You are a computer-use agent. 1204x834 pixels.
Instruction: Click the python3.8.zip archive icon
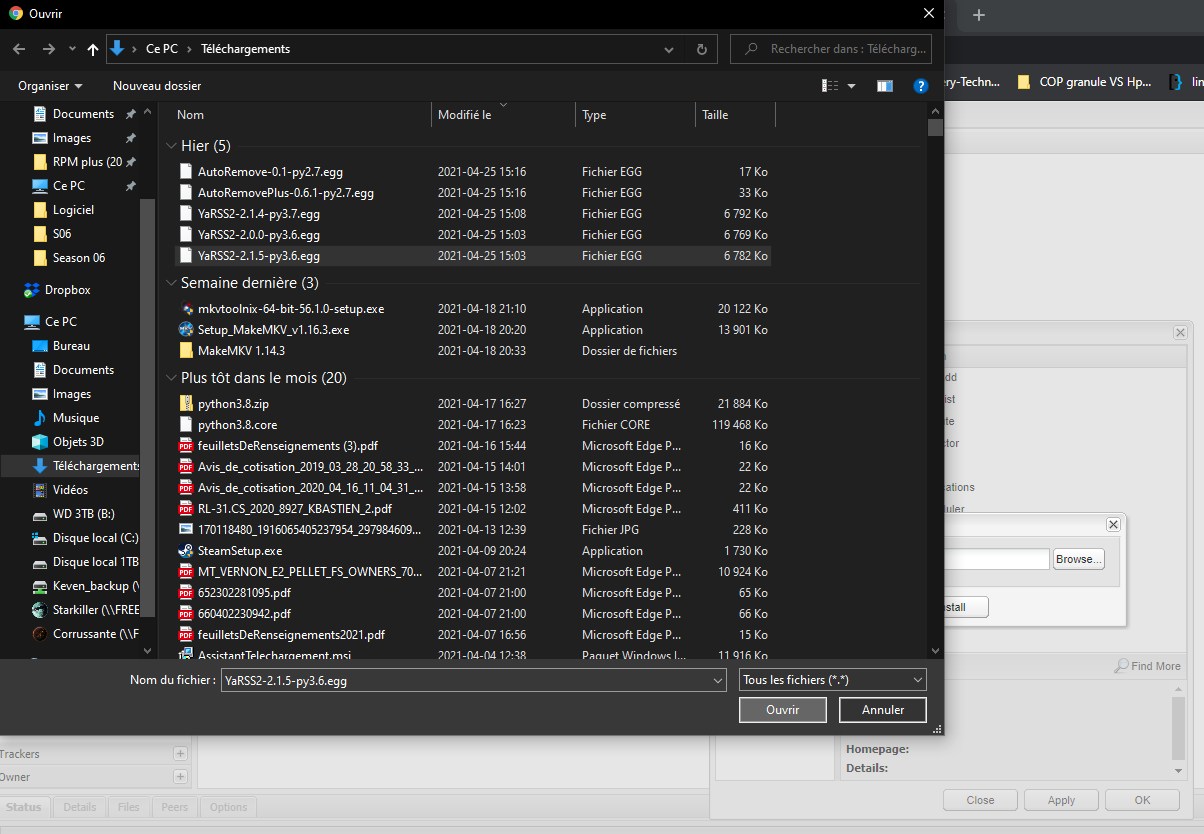coord(186,404)
